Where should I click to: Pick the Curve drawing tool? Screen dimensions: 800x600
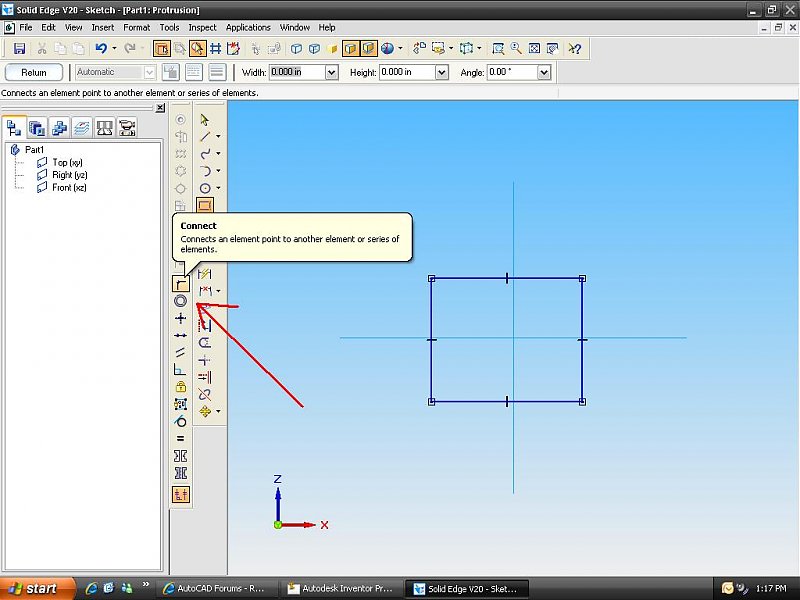click(x=205, y=154)
